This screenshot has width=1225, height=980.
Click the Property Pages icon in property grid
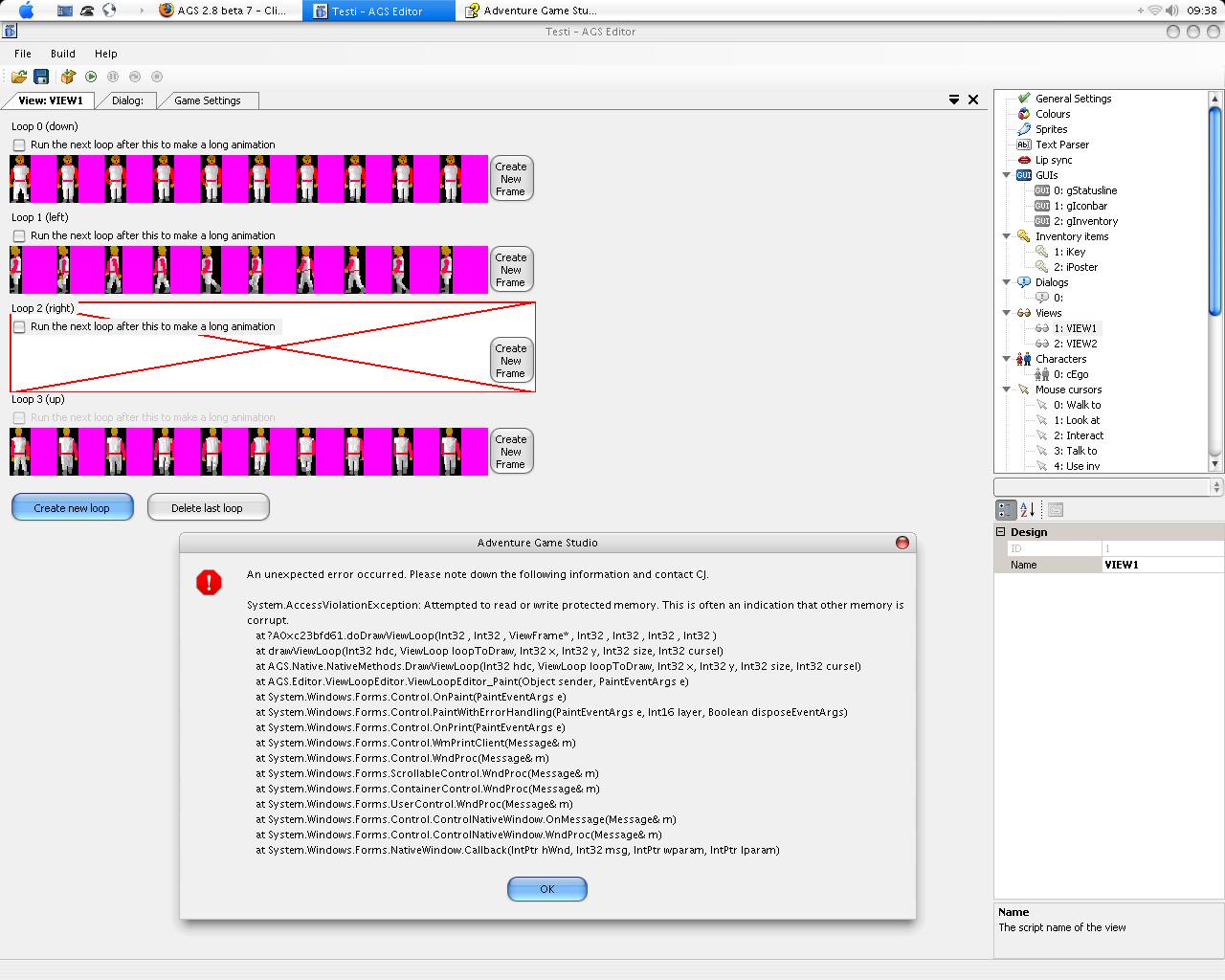point(1056,510)
